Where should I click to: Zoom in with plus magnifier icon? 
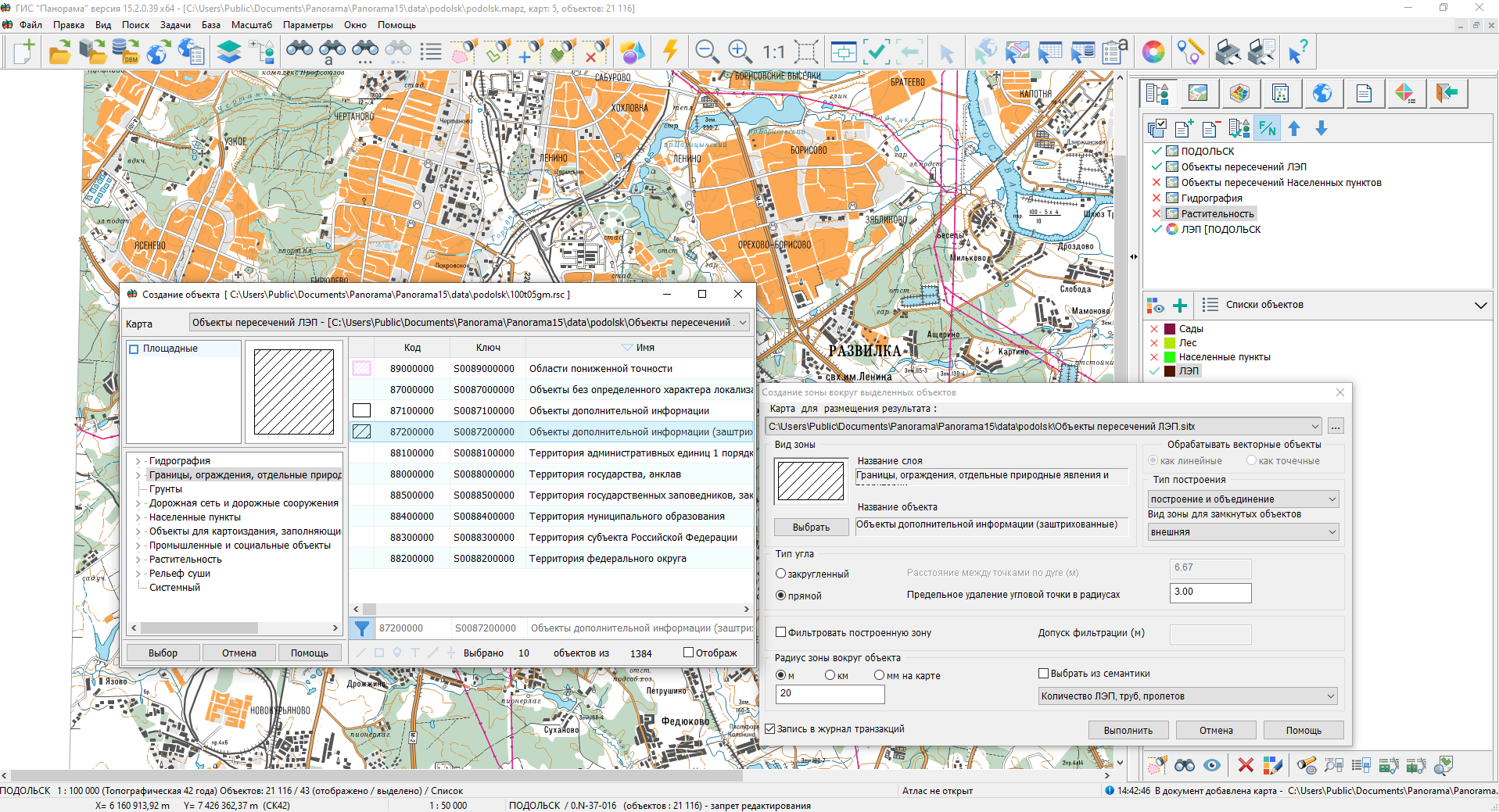740,52
